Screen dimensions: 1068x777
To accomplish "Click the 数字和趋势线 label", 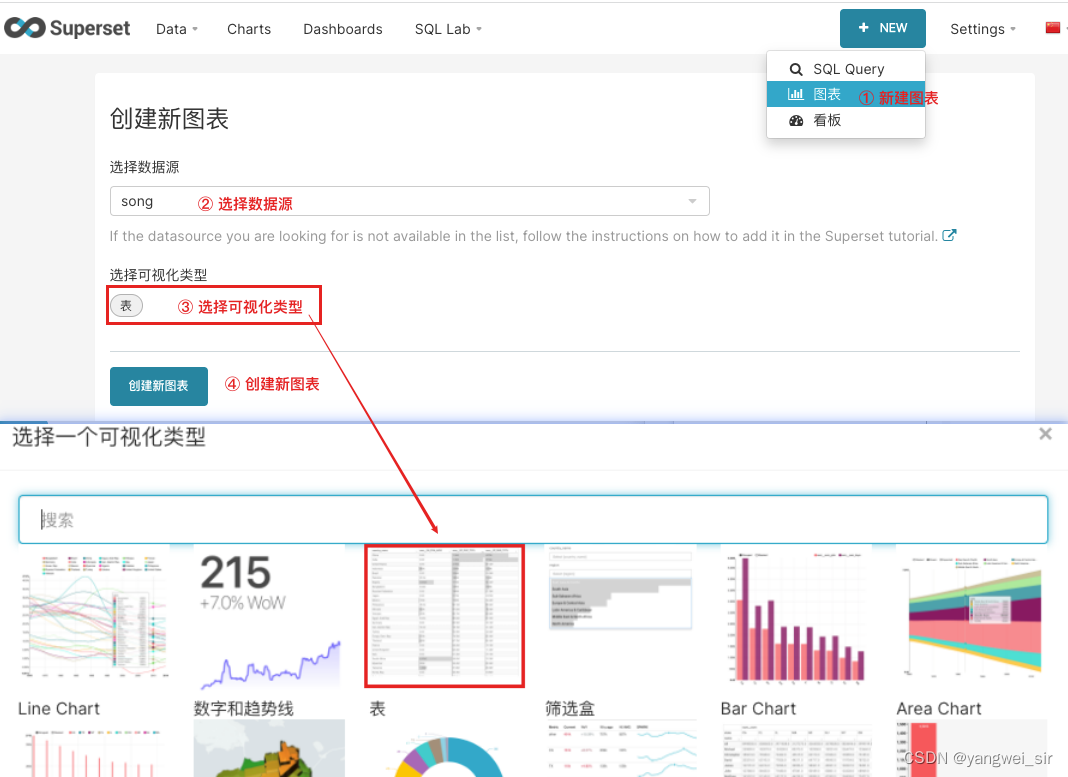I will pos(243,709).
